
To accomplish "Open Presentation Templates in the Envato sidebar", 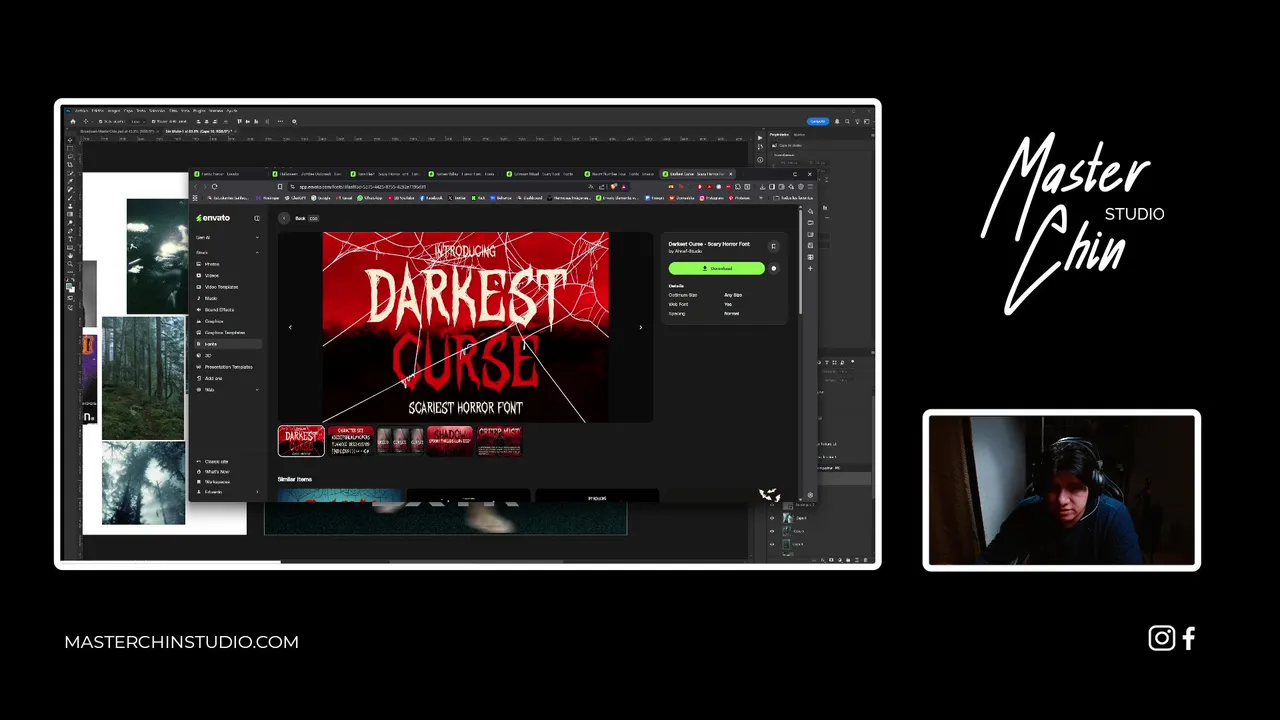I will click(x=228, y=367).
